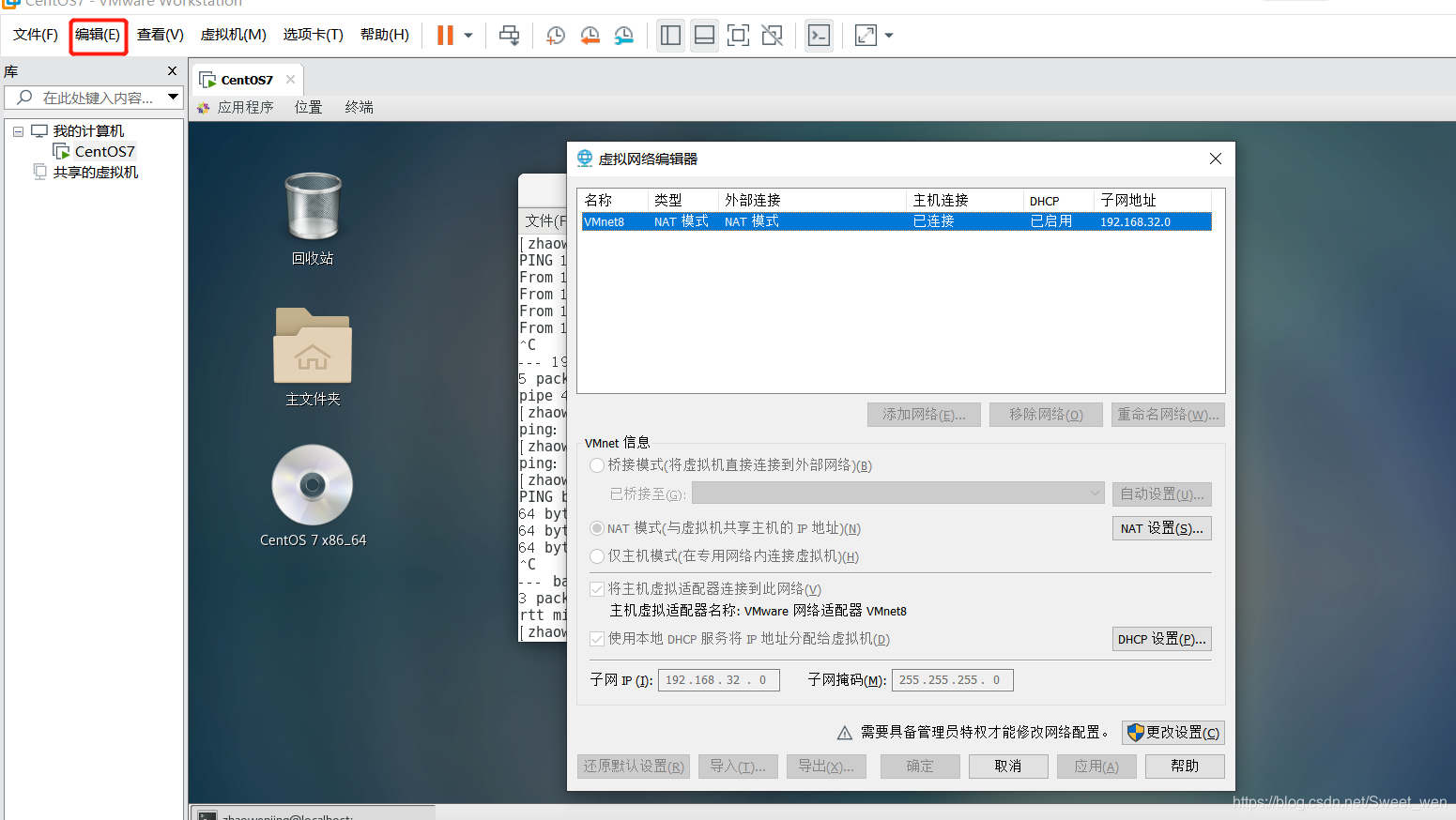Click 更改设置 with shield icon
The height and width of the screenshot is (820, 1456).
[x=1173, y=733]
